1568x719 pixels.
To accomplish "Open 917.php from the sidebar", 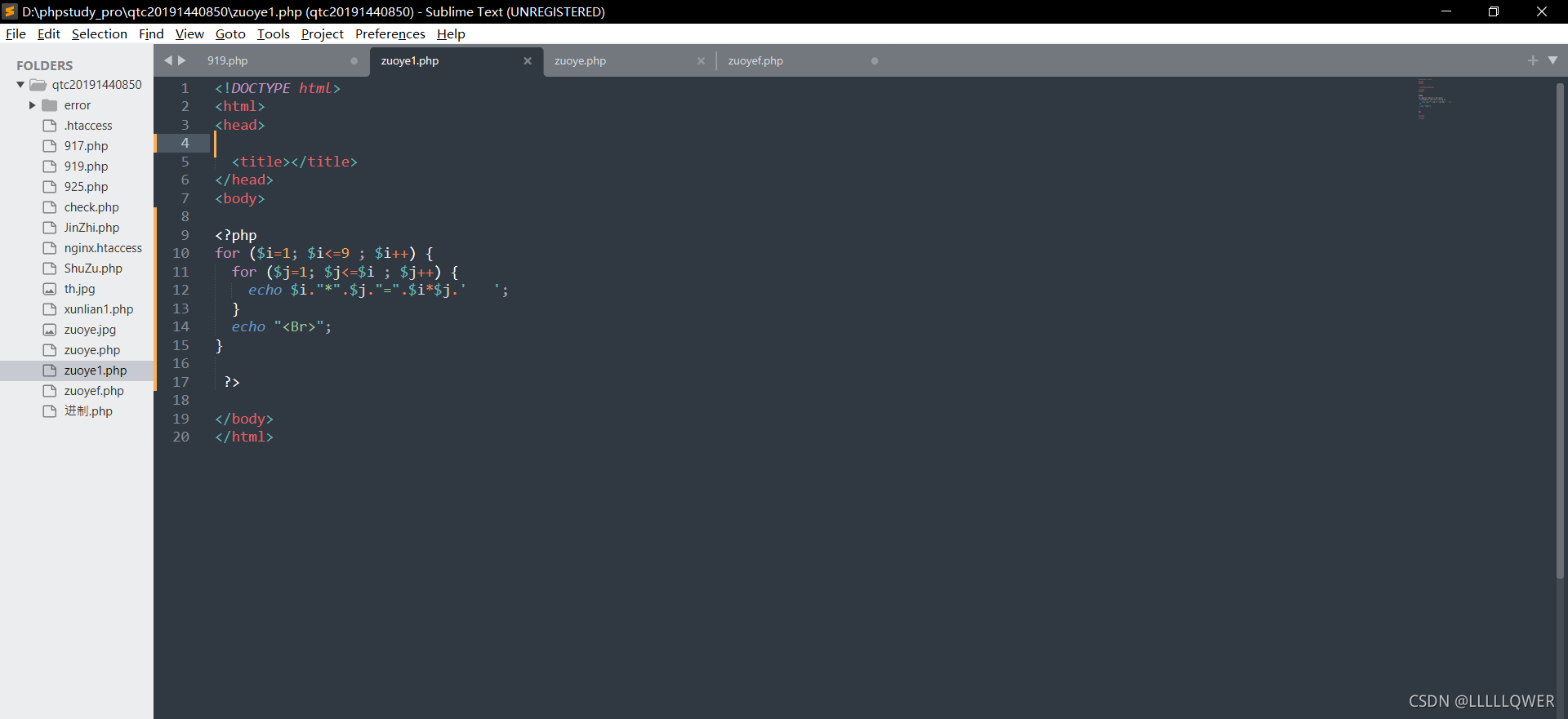I will click(x=86, y=146).
